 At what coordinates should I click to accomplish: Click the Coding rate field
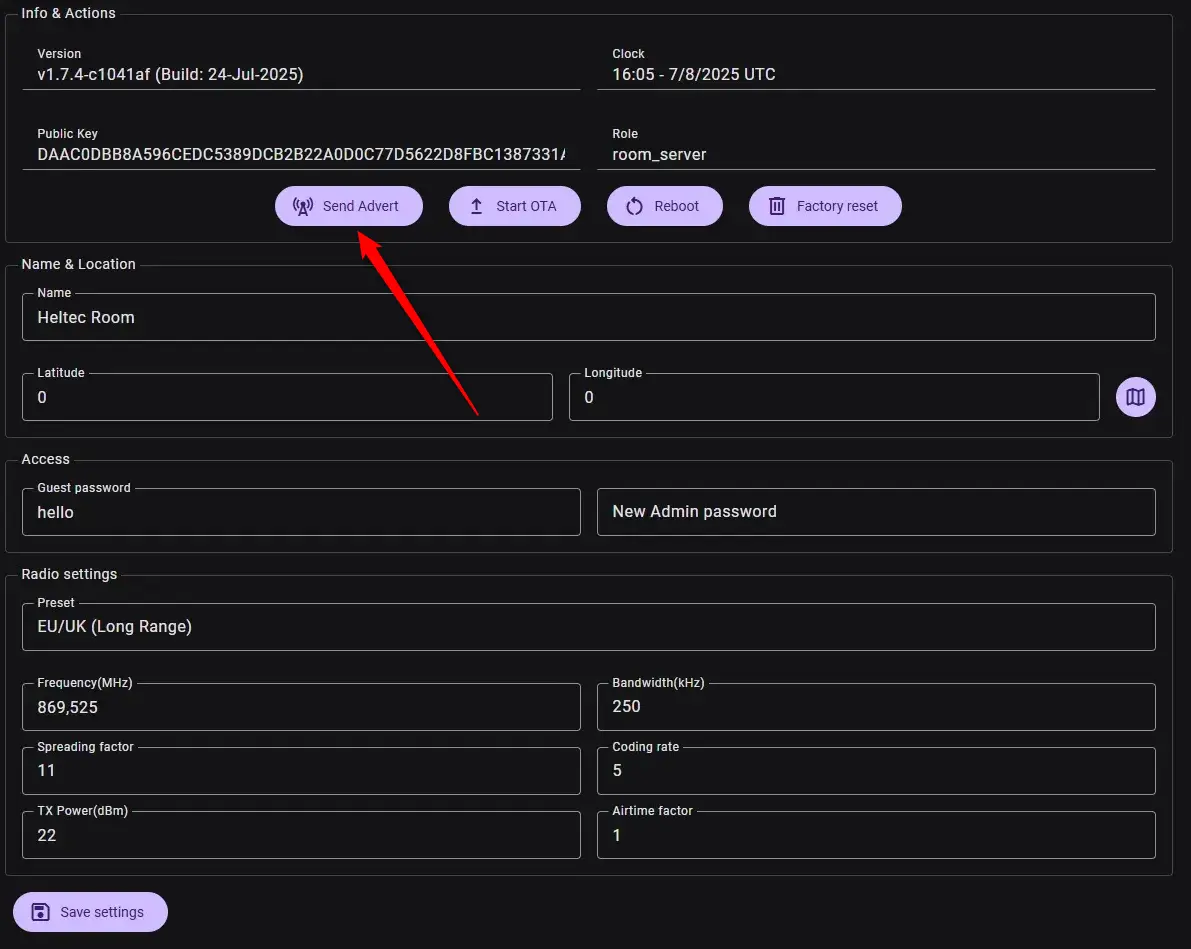pos(875,771)
